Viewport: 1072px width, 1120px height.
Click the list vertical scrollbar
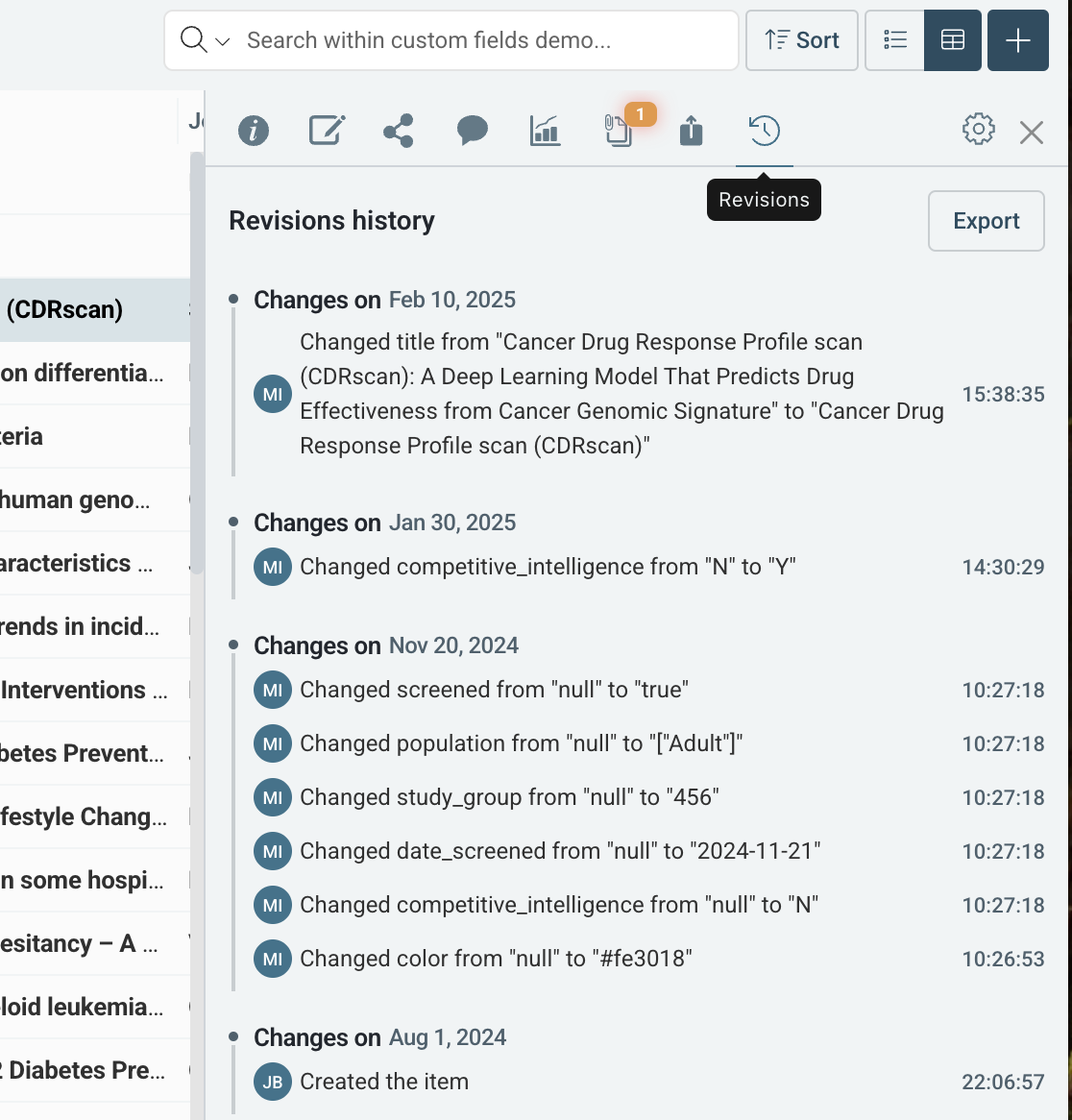[x=197, y=363]
